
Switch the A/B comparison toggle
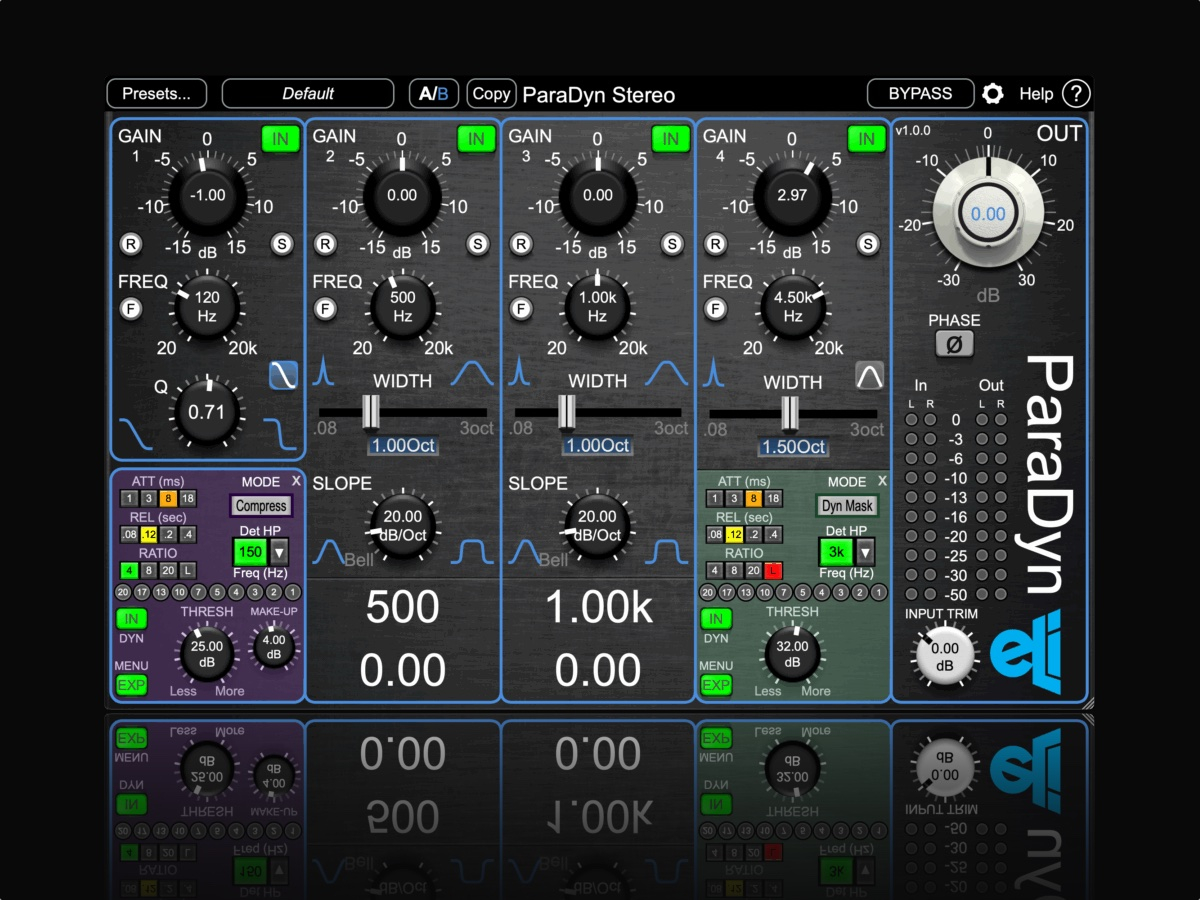coord(434,94)
